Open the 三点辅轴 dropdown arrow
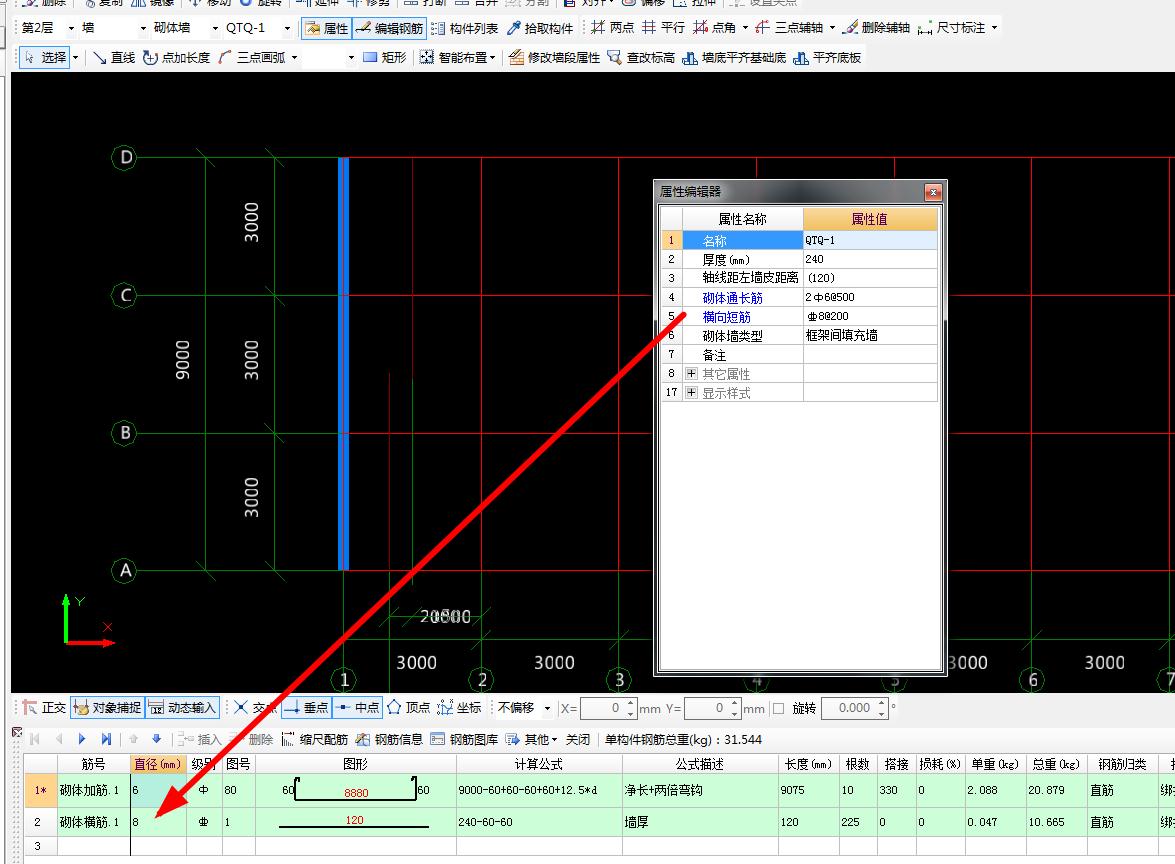The width and height of the screenshot is (1175, 864). (832, 28)
